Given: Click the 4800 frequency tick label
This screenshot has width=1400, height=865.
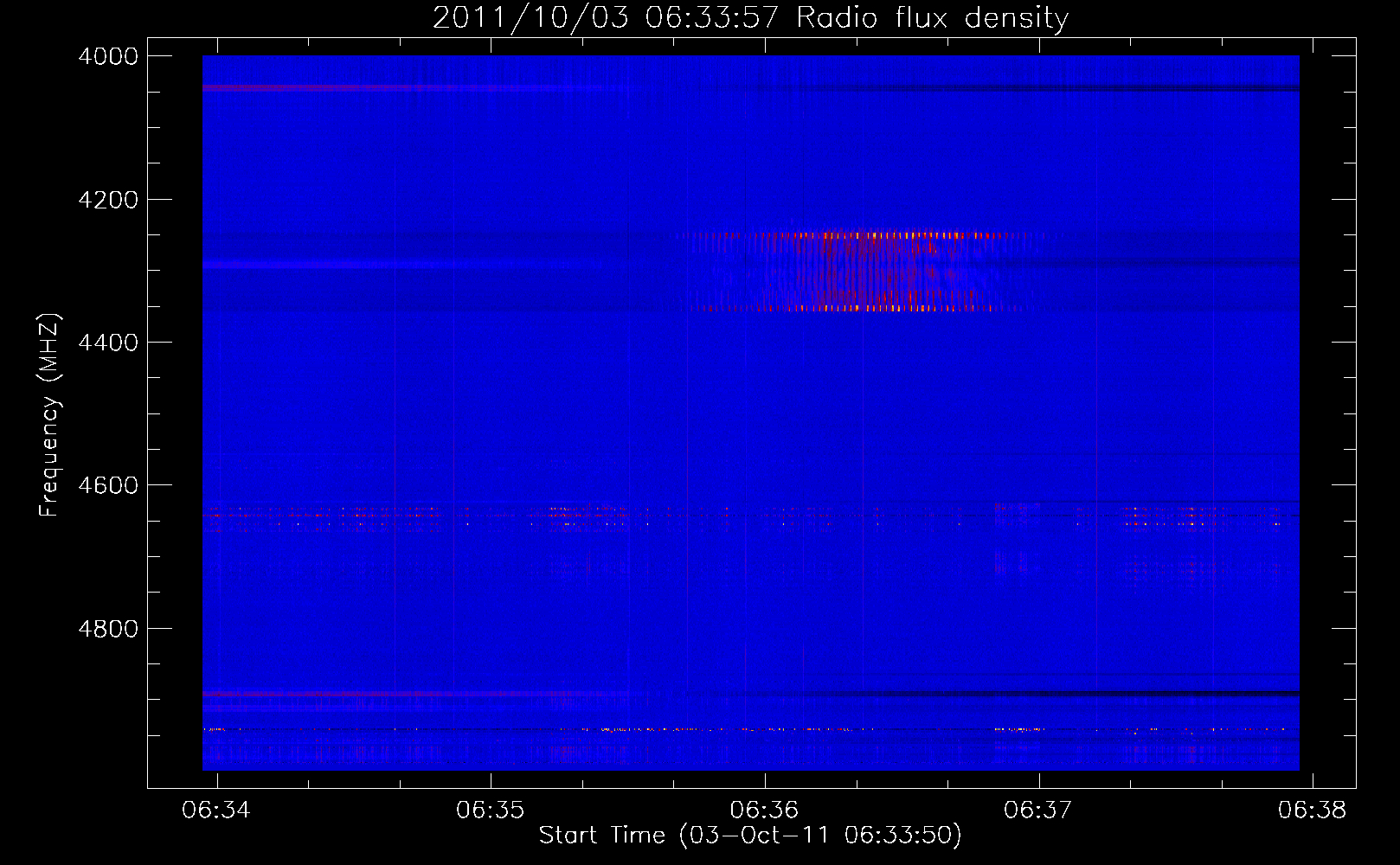Looking at the screenshot, I should tap(108, 629).
